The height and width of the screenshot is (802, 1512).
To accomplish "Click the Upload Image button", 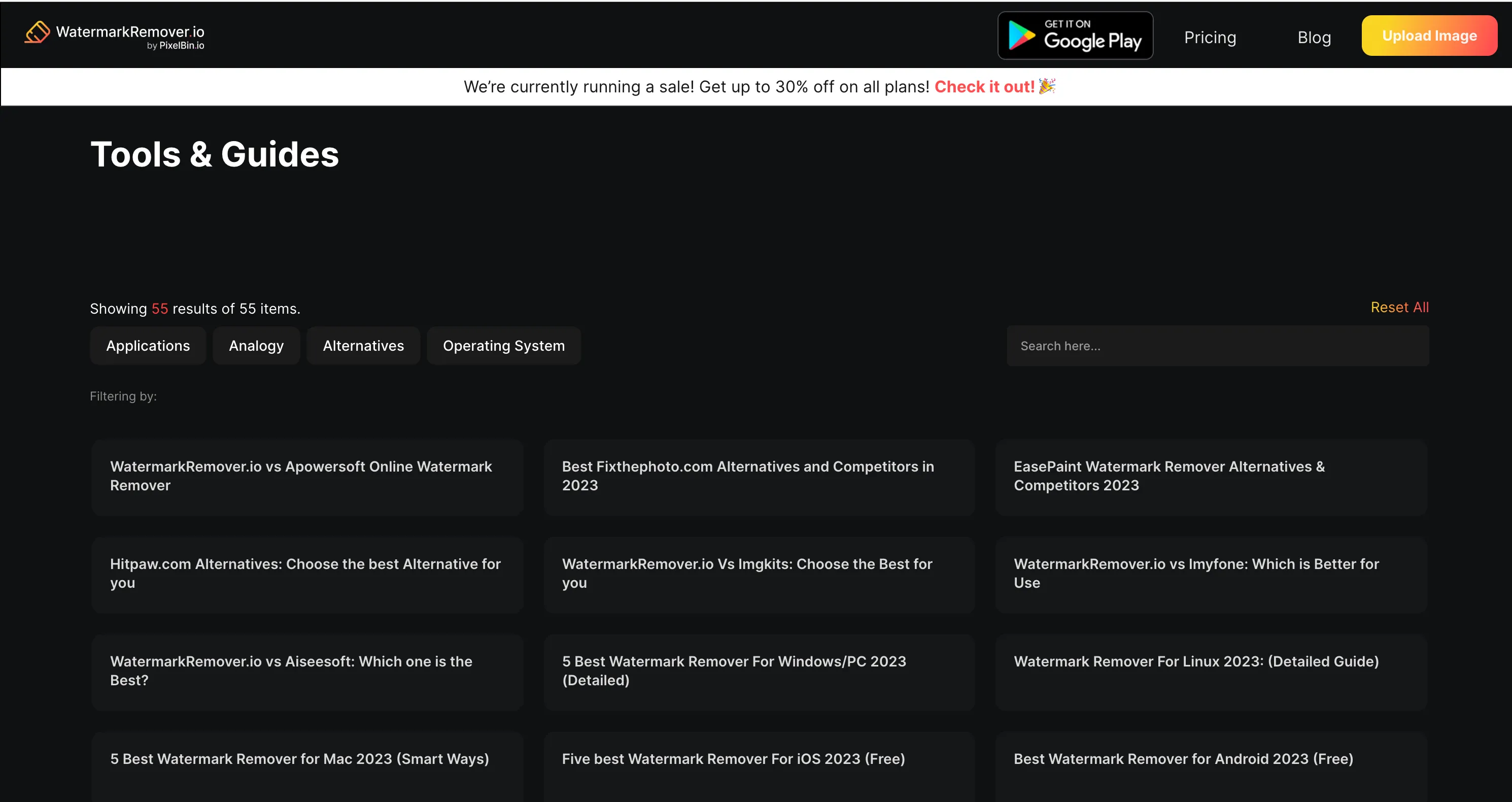I will click(x=1429, y=35).
